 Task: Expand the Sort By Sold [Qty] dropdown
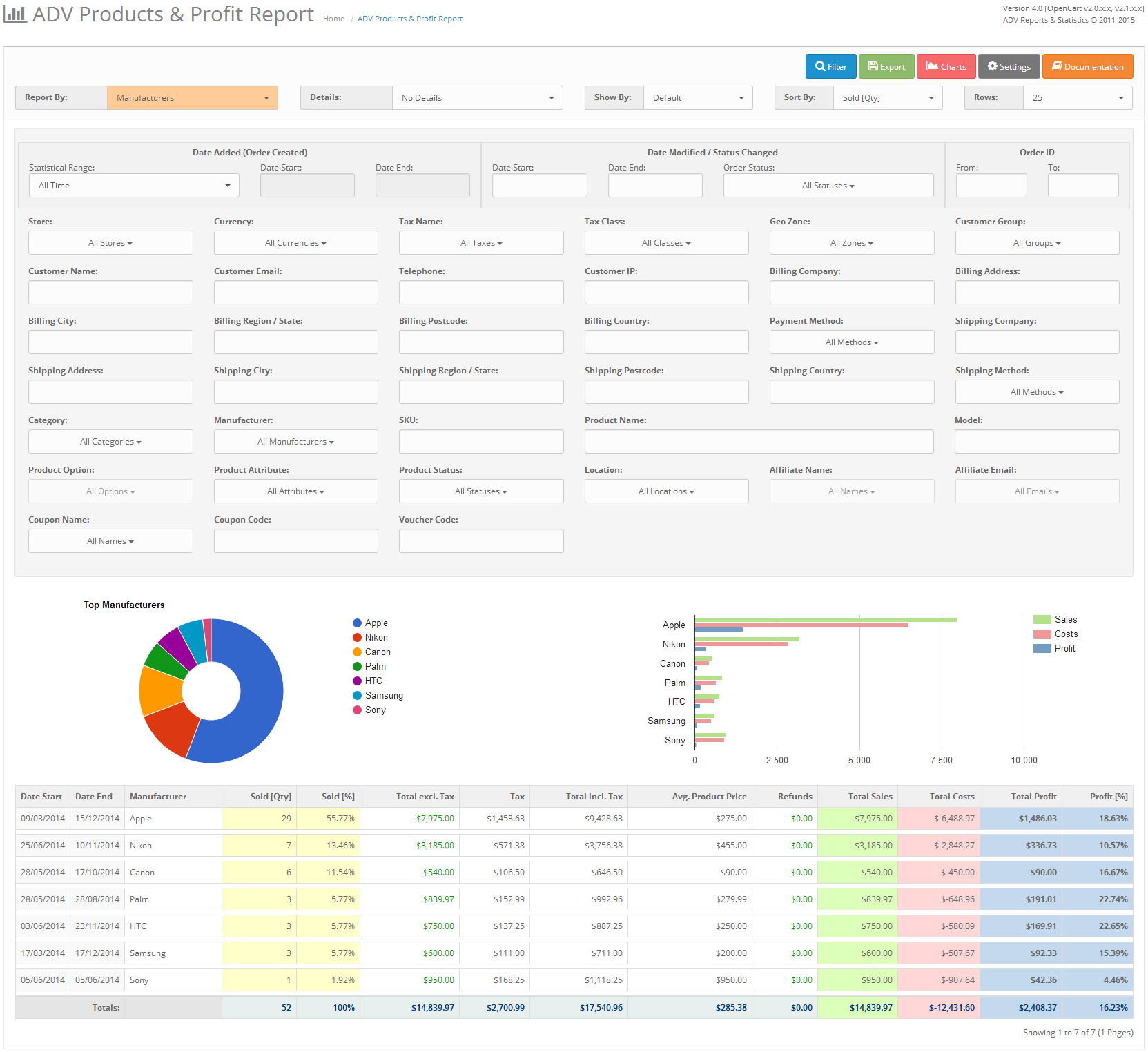888,98
